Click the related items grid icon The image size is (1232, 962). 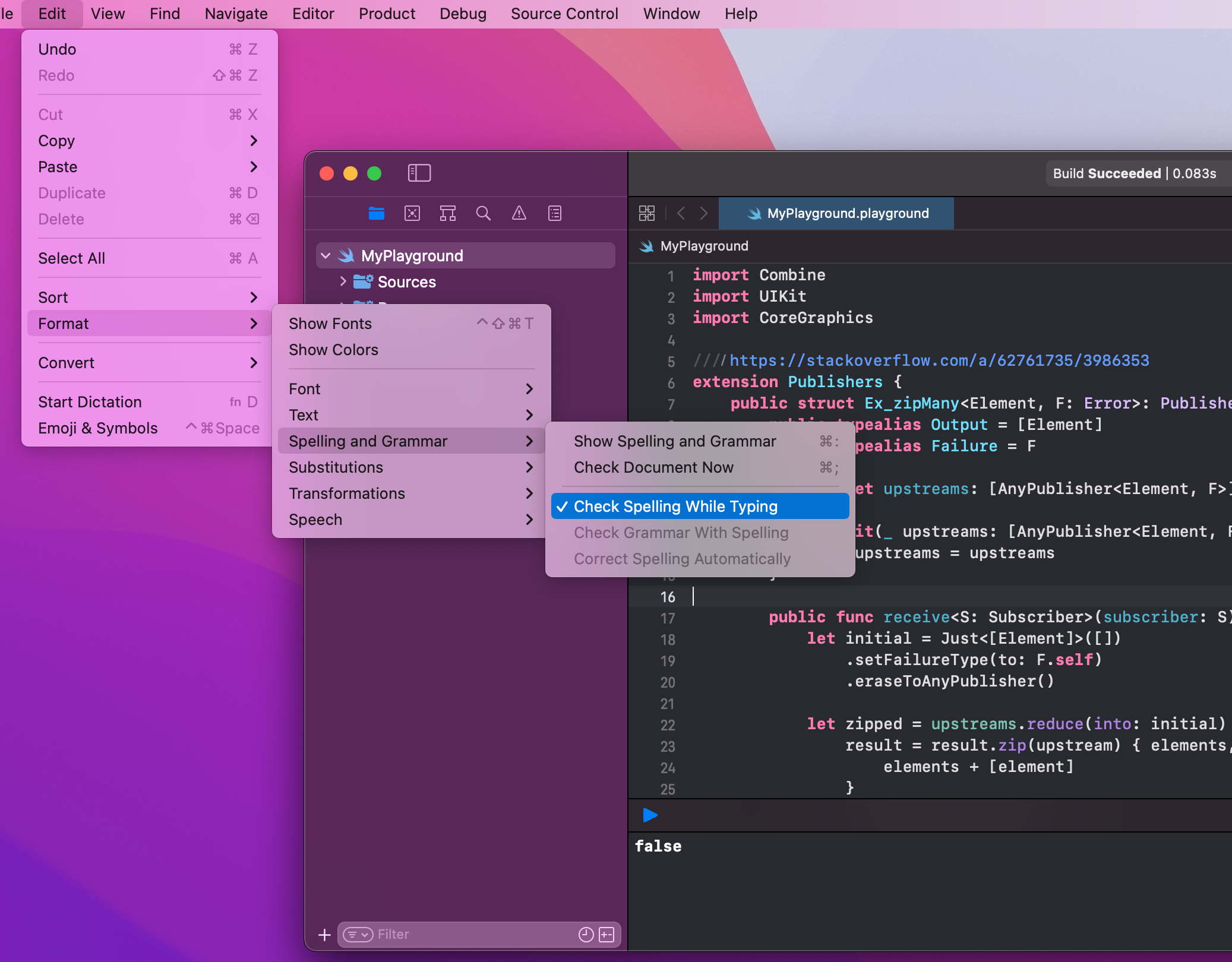coord(647,213)
